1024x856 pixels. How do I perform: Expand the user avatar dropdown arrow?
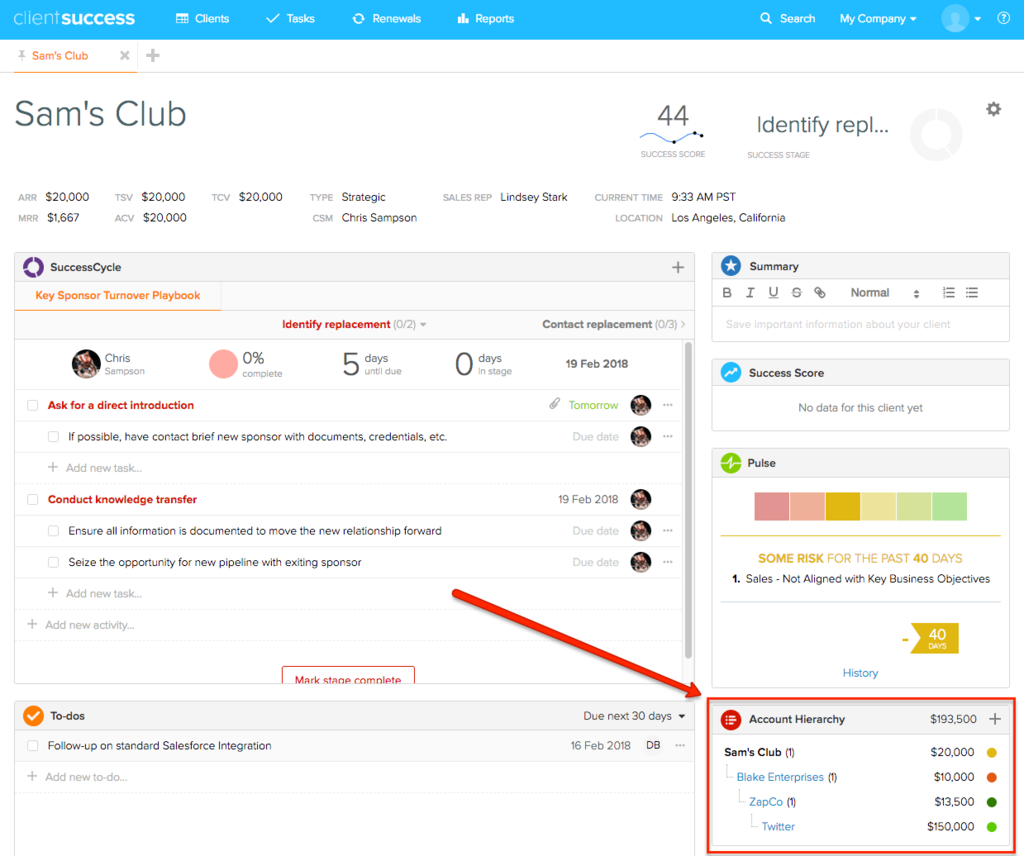[978, 19]
